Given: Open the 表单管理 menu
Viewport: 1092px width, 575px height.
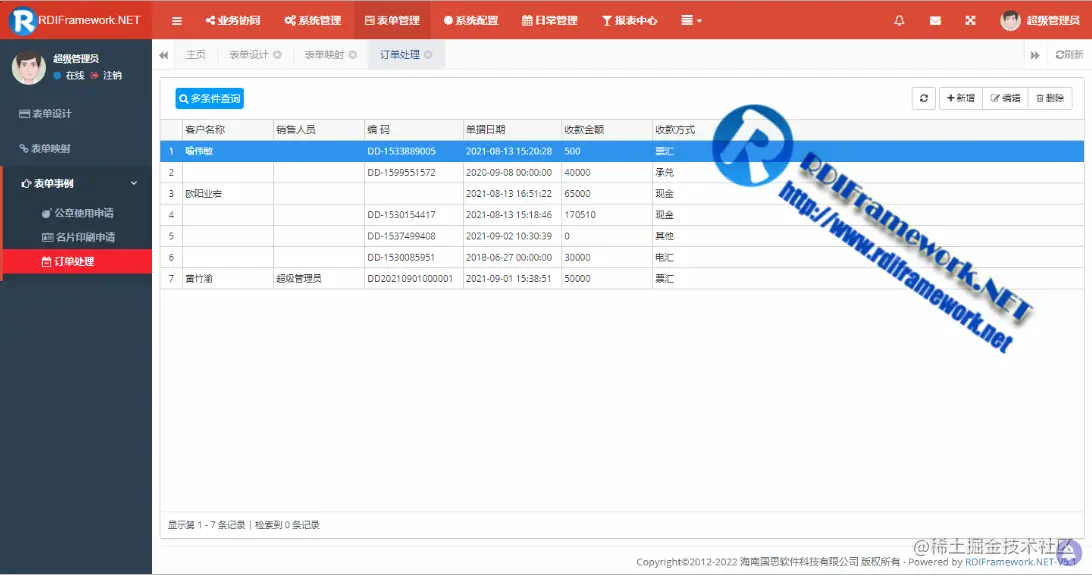Looking at the screenshot, I should (x=392, y=21).
